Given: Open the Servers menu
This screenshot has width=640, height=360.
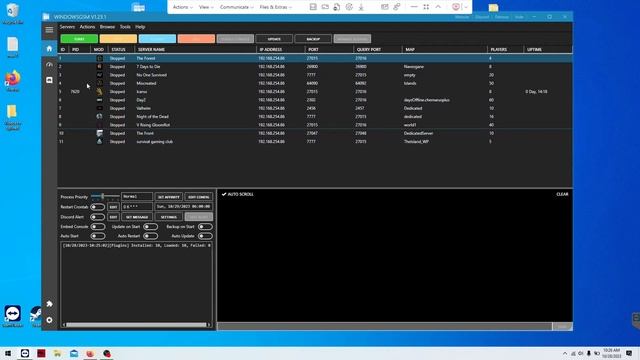Looking at the screenshot, I should click(x=67, y=27).
